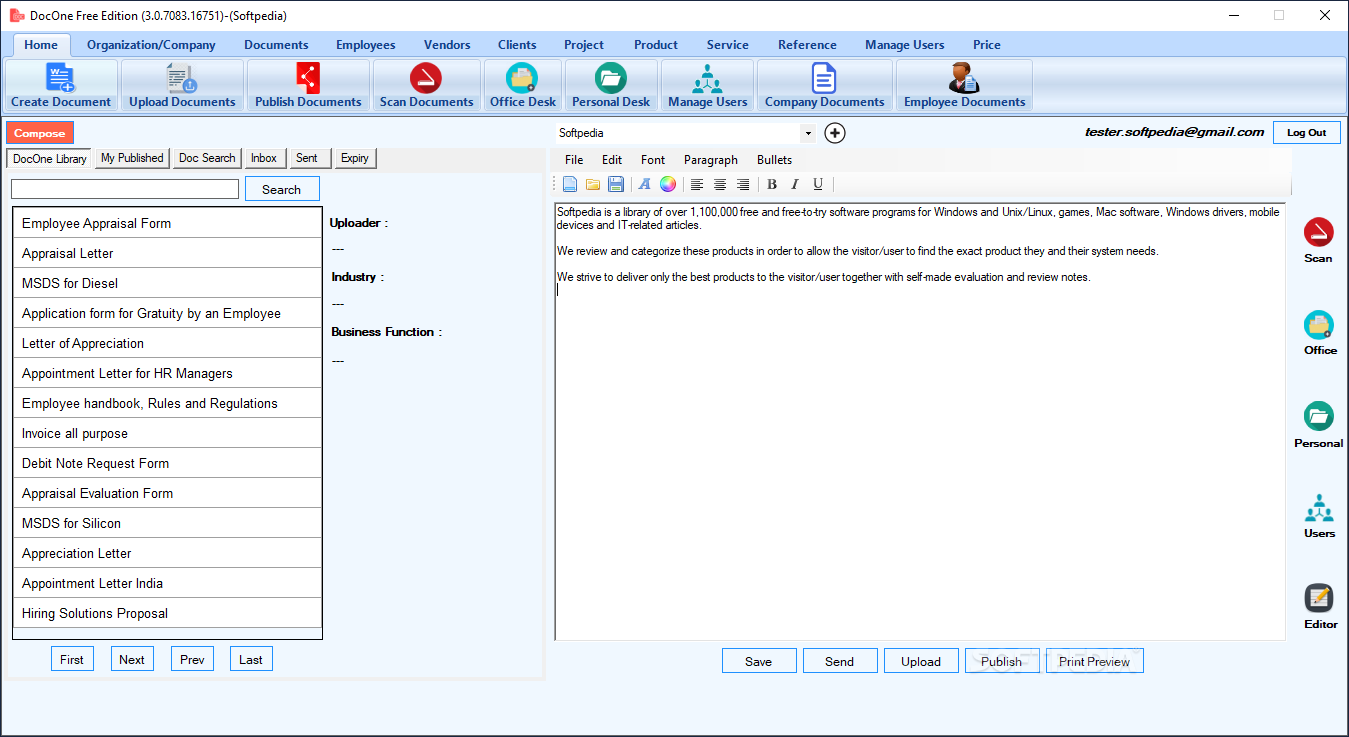Open the Inbox tab
1349x737 pixels.
264,158
